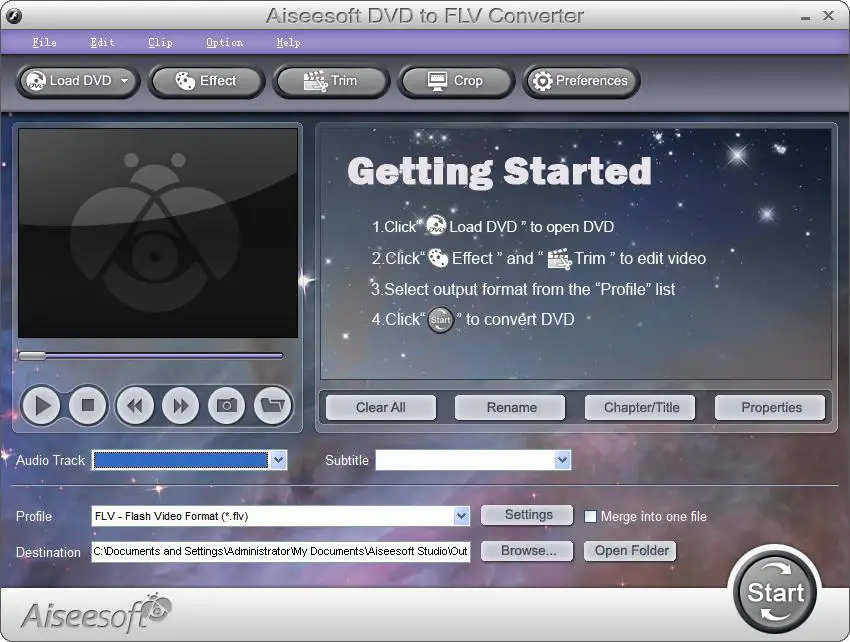Play the preview video
The width and height of the screenshot is (850, 642).
41,405
